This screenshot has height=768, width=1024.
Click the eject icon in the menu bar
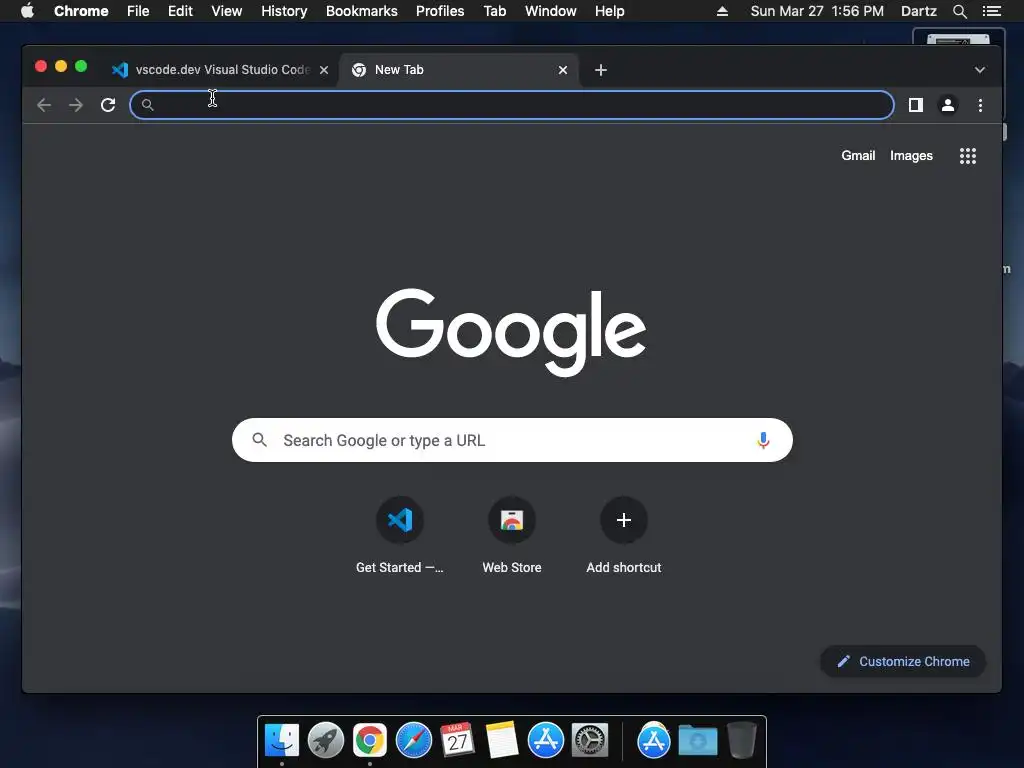point(722,11)
